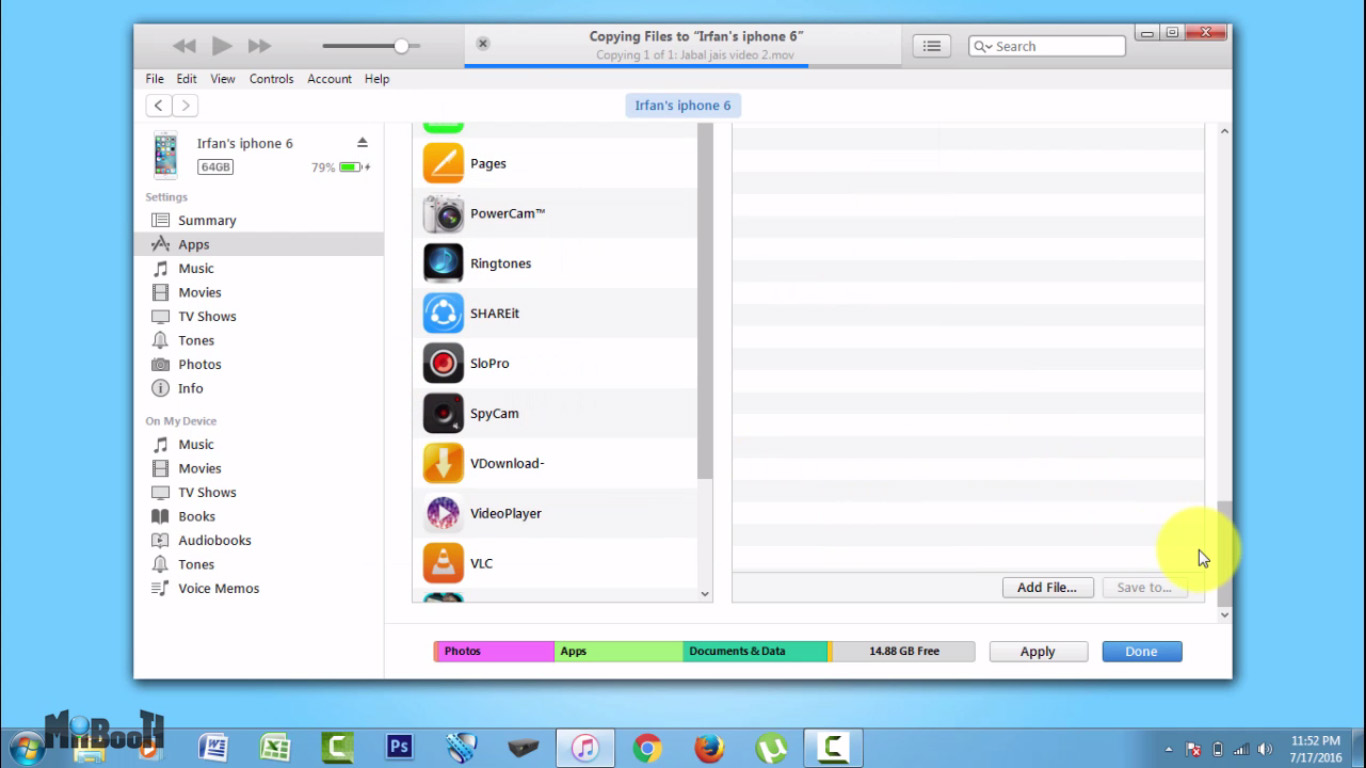Select the Ringtones app icon
1366x768 pixels.
pos(443,263)
